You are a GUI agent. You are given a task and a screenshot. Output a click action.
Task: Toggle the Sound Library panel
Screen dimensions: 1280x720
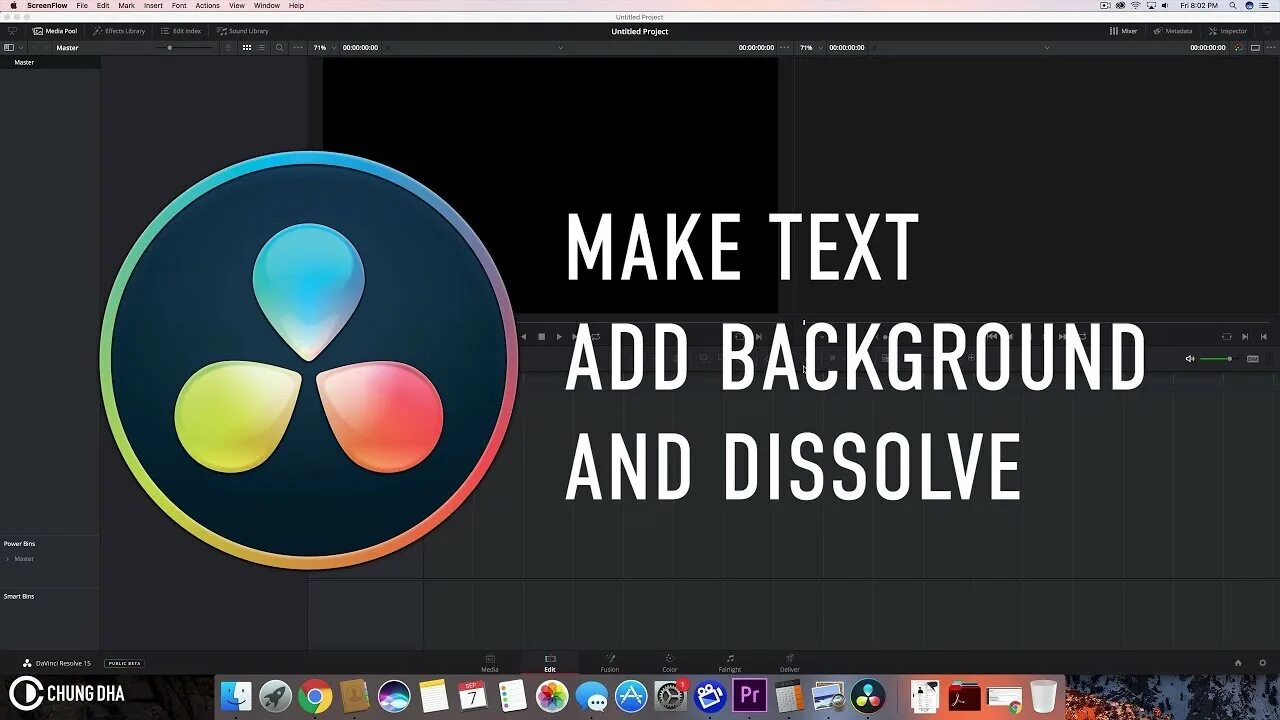tap(243, 31)
